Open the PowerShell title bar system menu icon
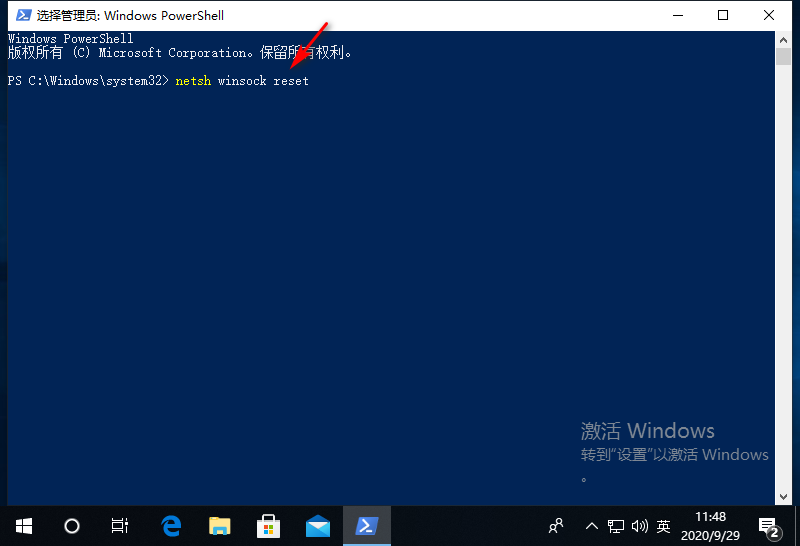The height and width of the screenshot is (546, 800). [20, 15]
